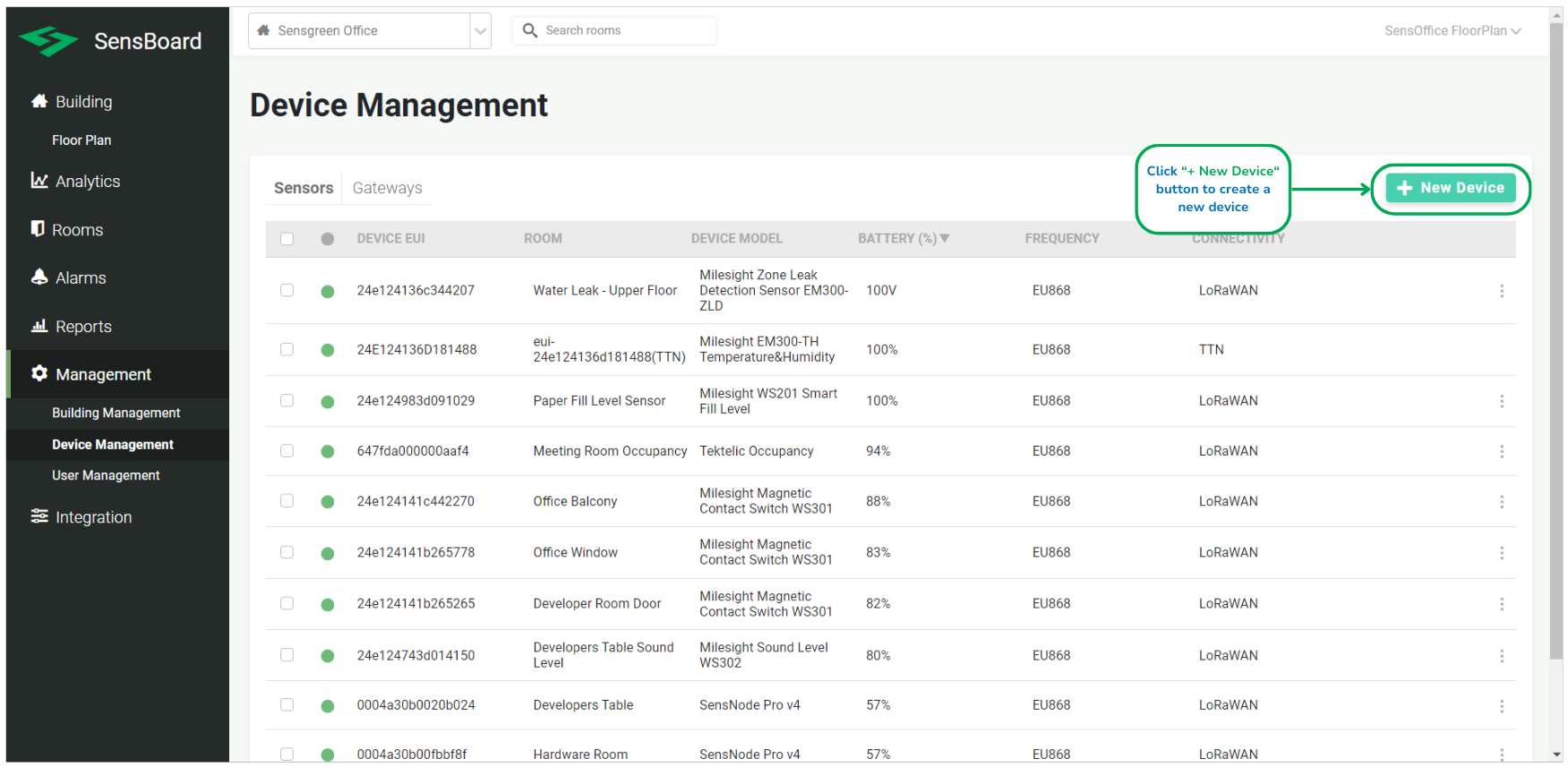The width and height of the screenshot is (1568, 767).
Task: Check the box for device 647fda000000aaf4
Action: pos(287,451)
